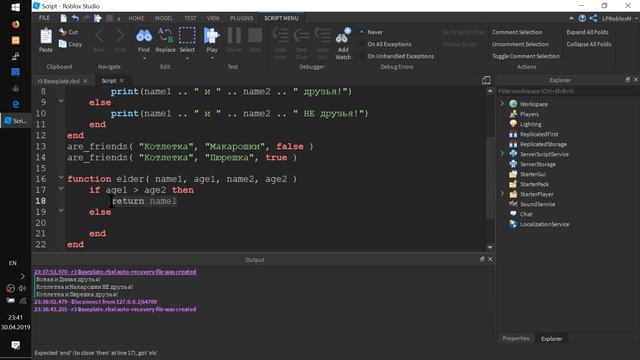640x360 pixels.
Task: Open the Find dropdown arrow
Action: [x=144, y=58]
